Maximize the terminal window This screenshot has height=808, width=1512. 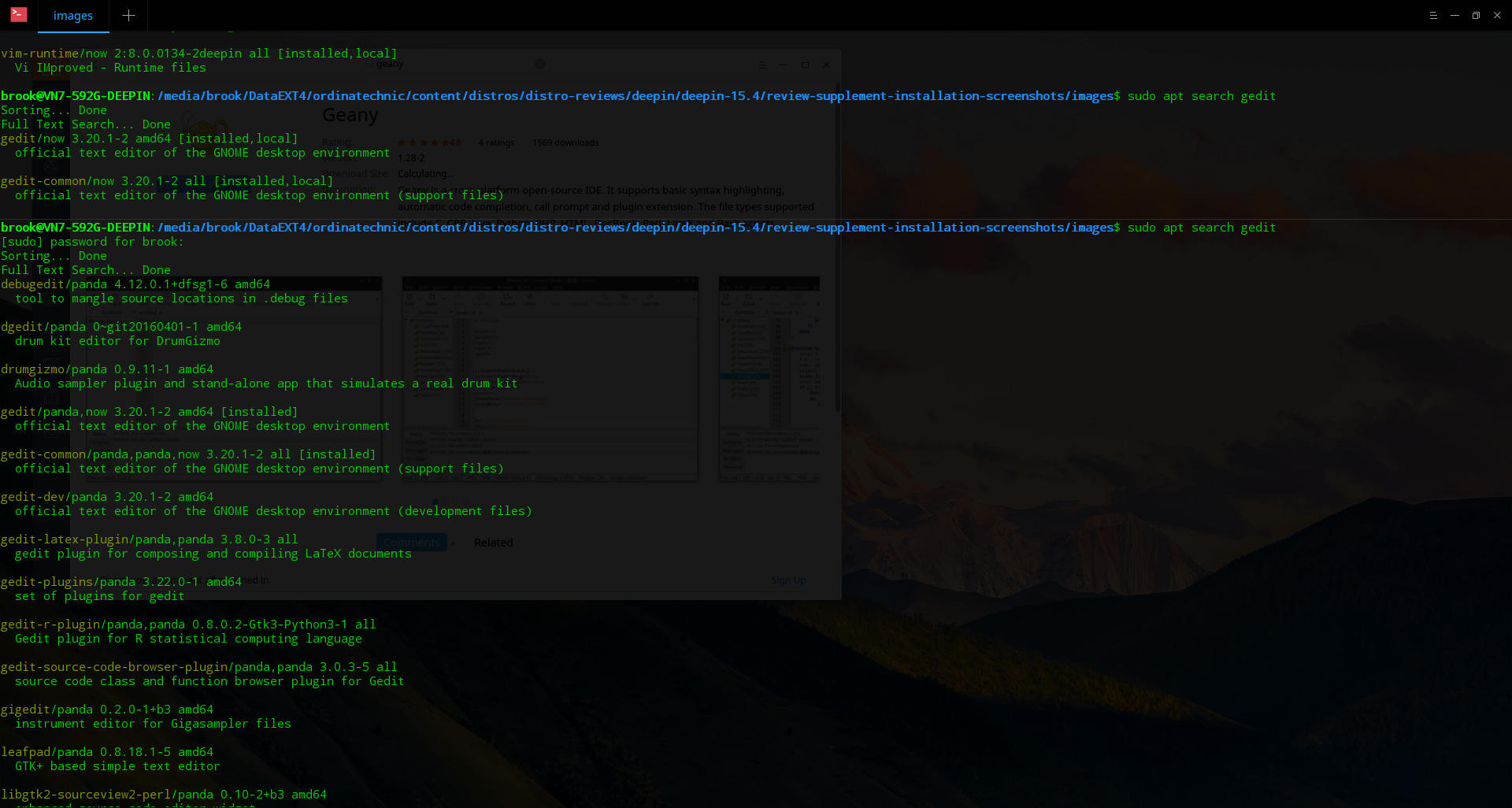coord(1476,16)
